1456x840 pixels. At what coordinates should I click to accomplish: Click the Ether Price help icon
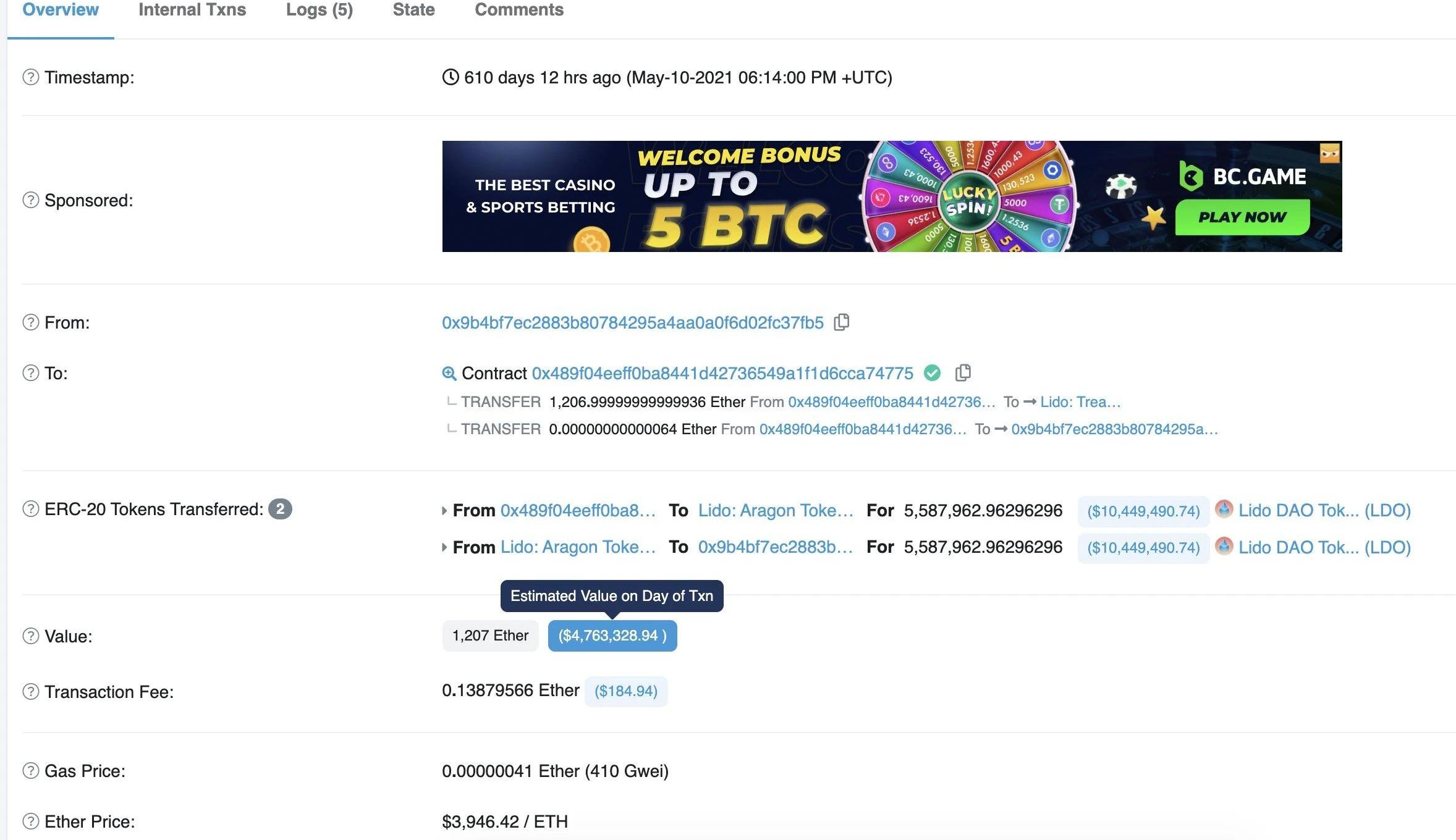click(30, 821)
